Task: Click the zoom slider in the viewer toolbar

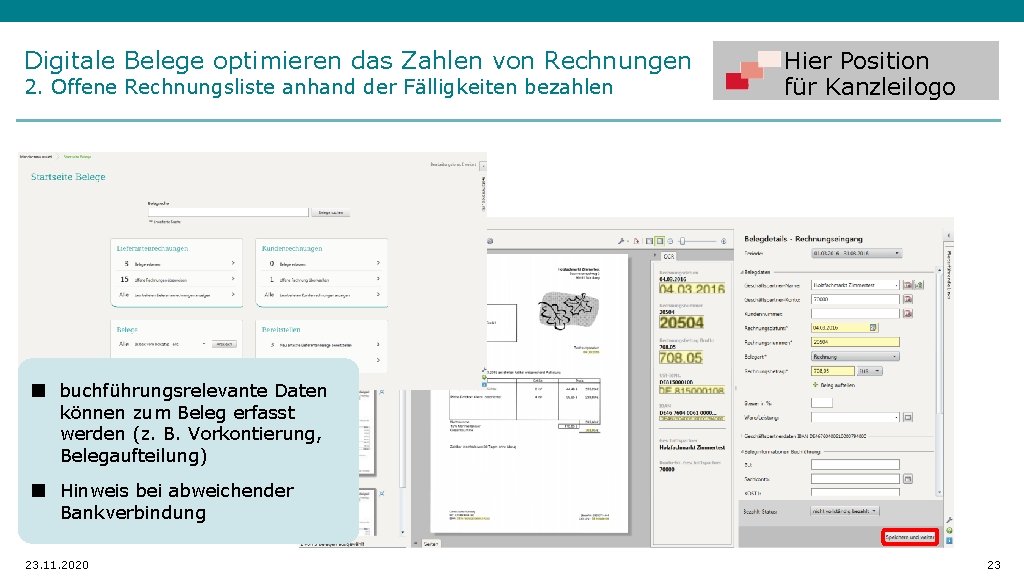Action: [682, 241]
